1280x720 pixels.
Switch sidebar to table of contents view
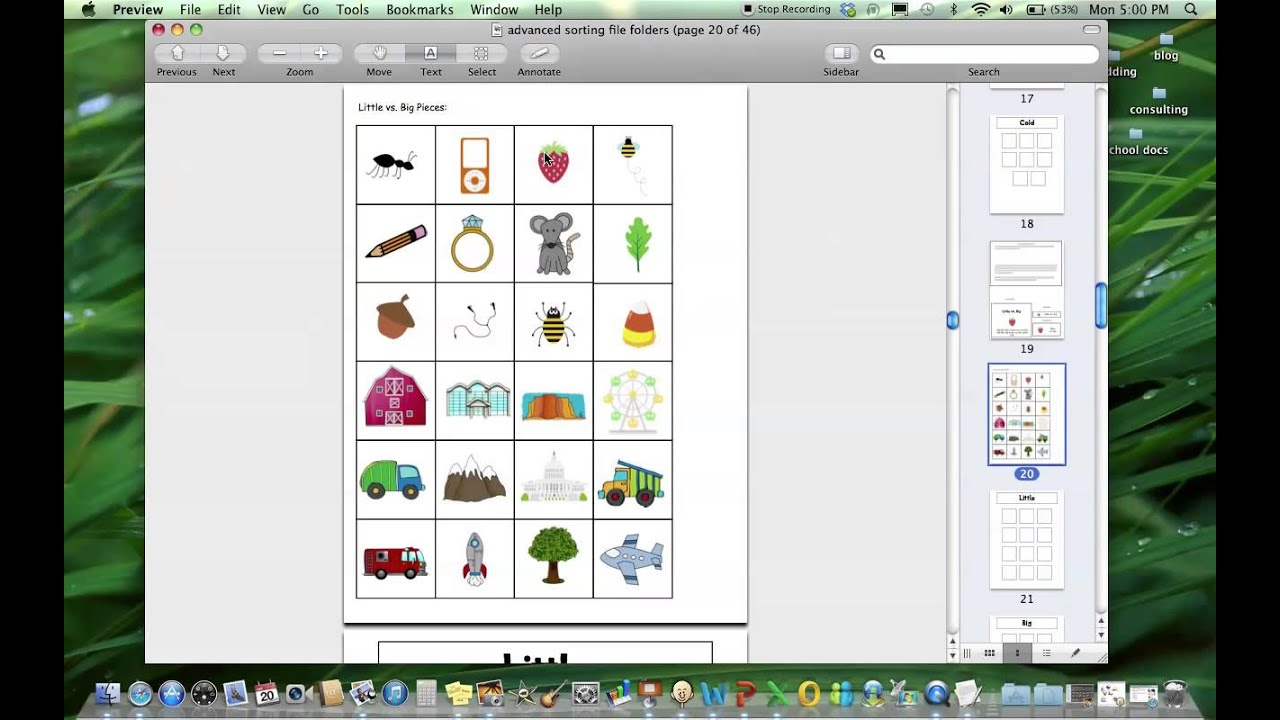(1046, 653)
